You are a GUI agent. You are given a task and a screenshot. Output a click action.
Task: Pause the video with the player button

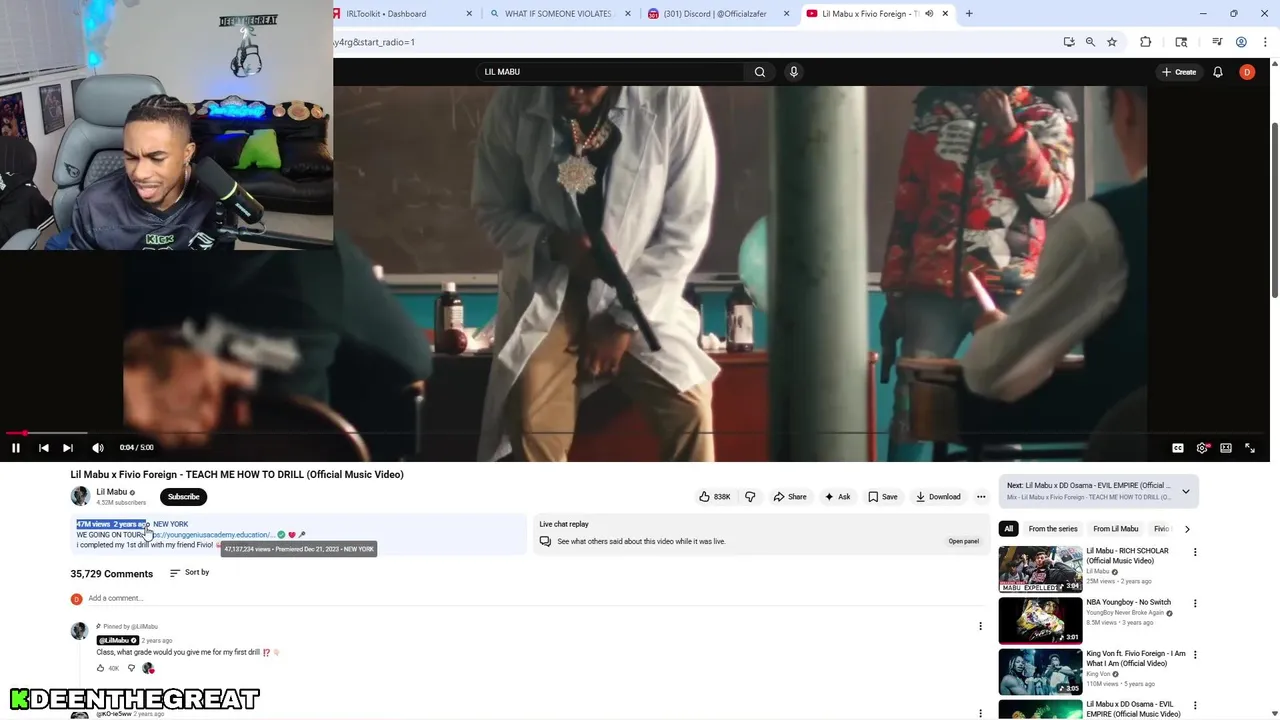click(x=16, y=448)
